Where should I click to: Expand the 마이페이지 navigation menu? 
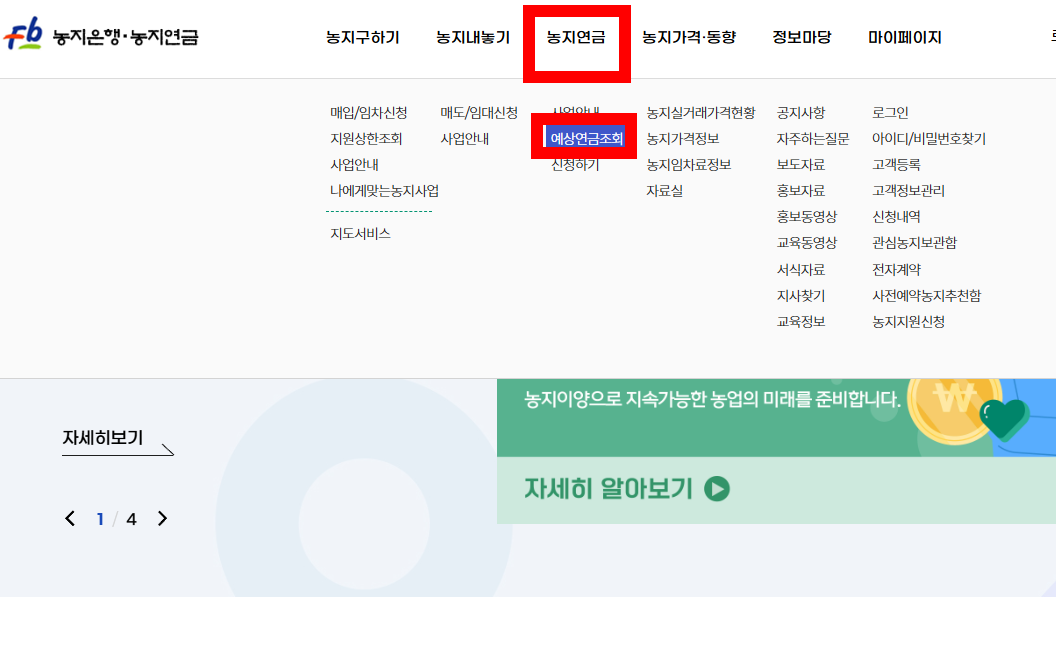(904, 38)
